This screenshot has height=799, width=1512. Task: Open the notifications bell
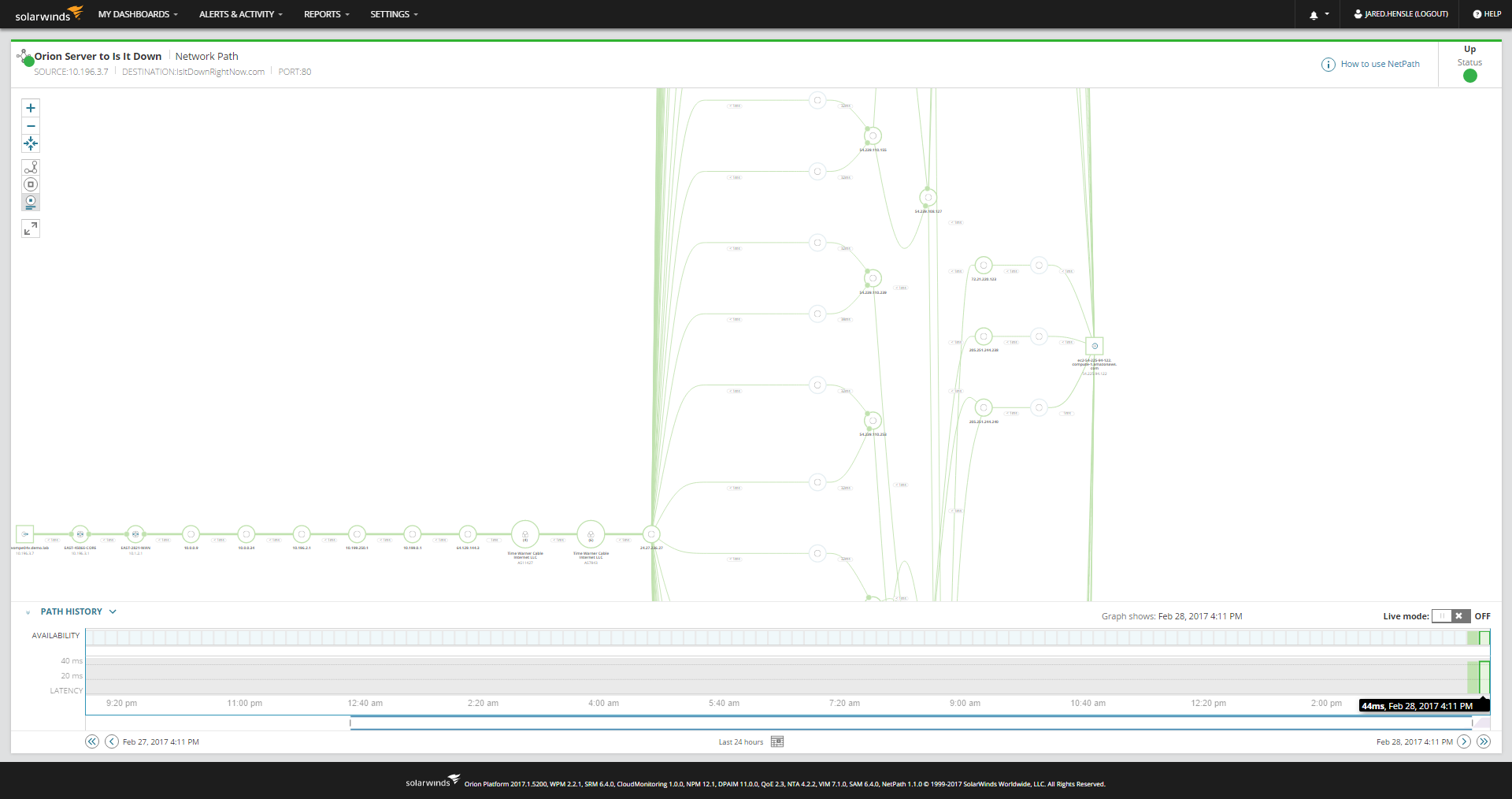click(1314, 14)
